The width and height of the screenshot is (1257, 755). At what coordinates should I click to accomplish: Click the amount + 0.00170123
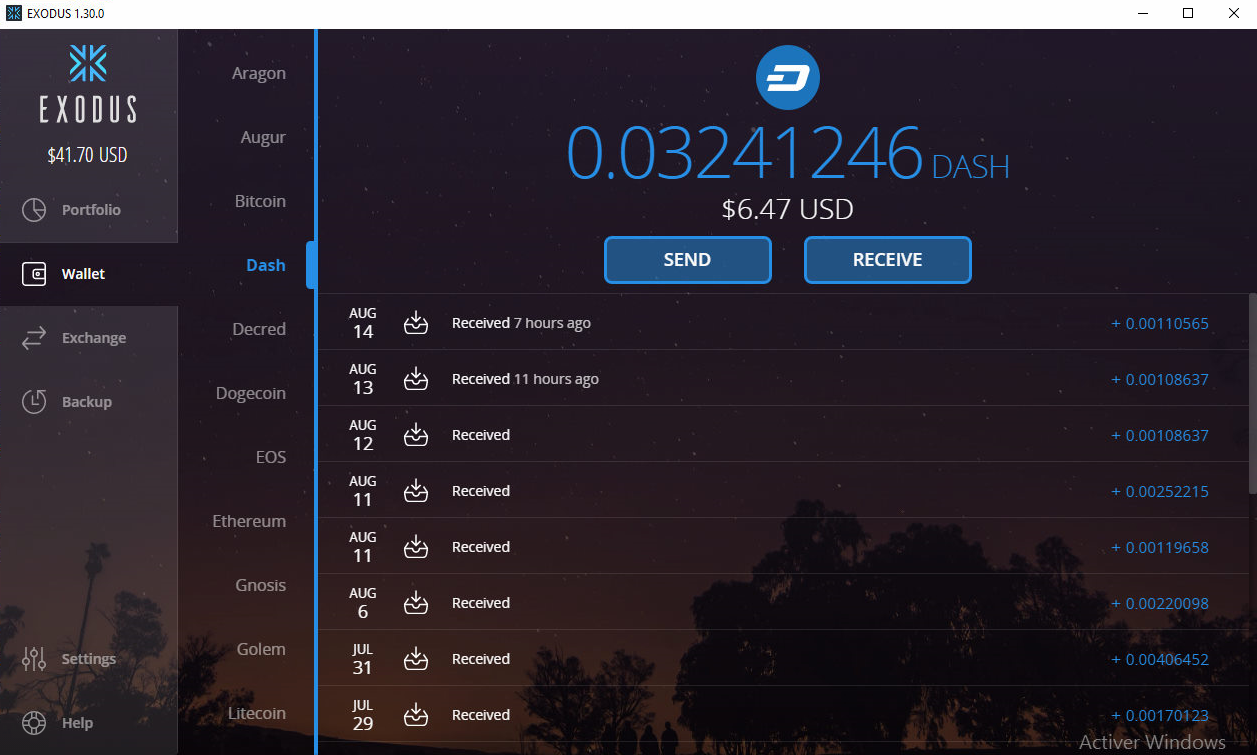coord(1160,716)
